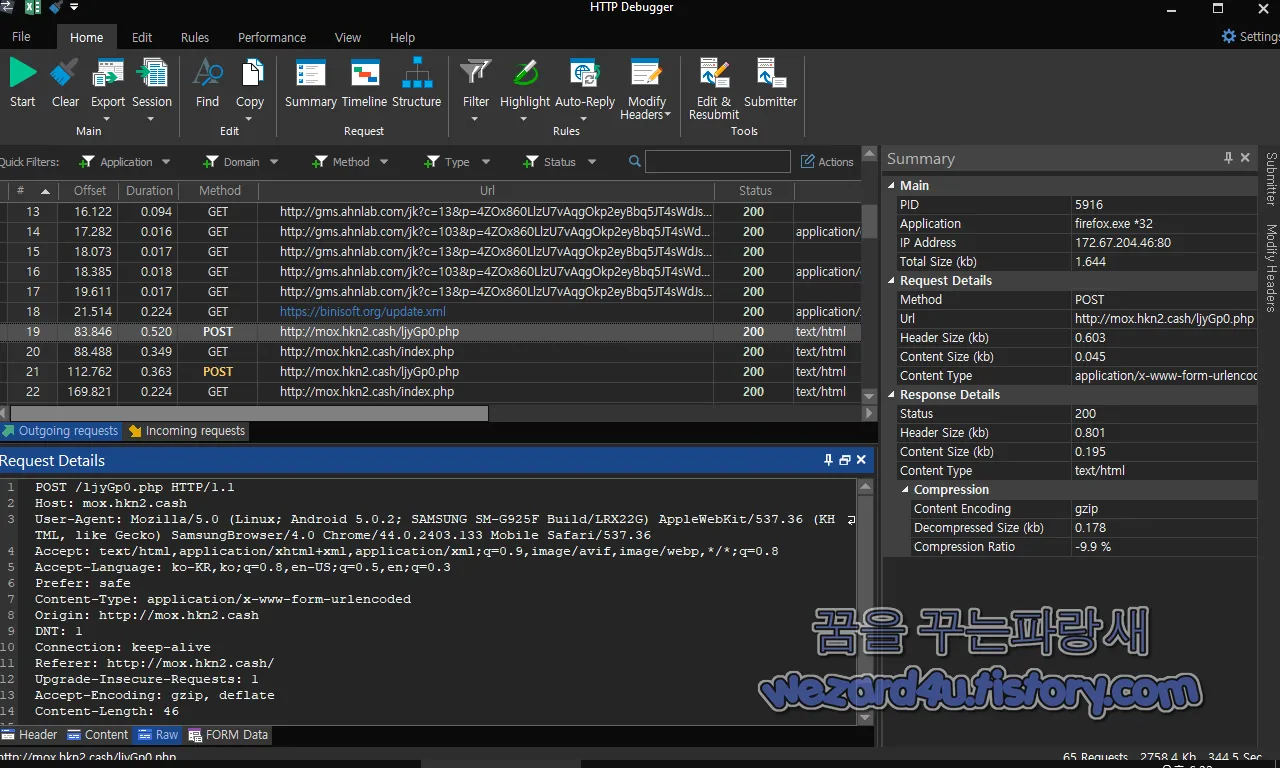Open the Modify Headers side tab
The image size is (1280, 768).
pos(1271,268)
